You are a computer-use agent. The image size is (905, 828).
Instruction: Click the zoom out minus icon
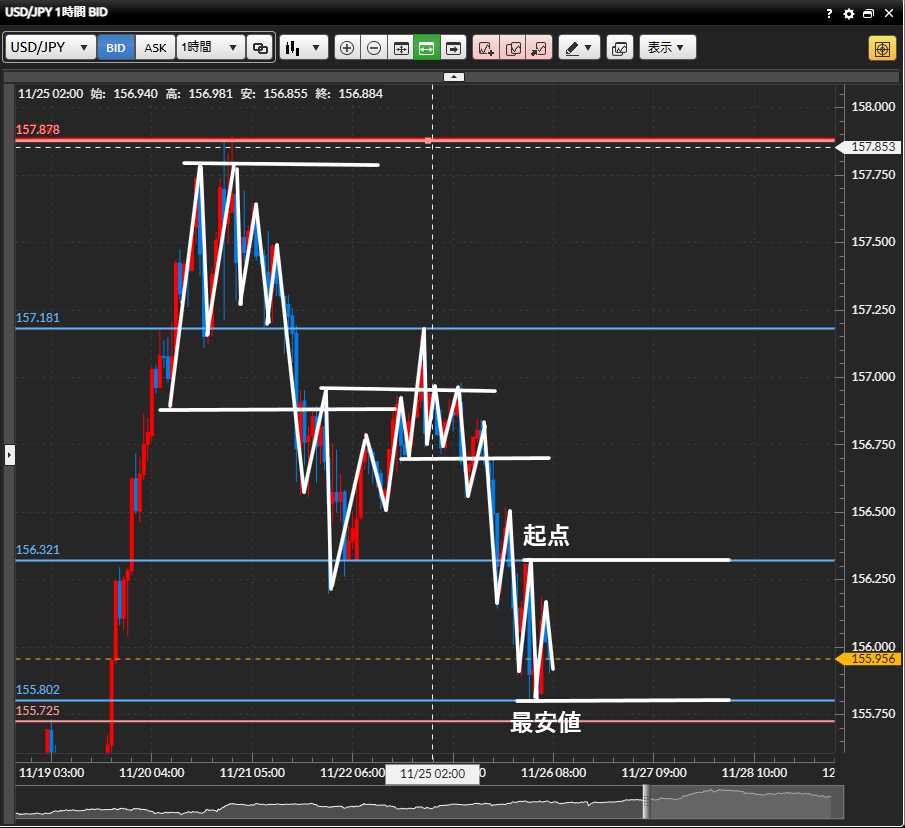tap(374, 48)
